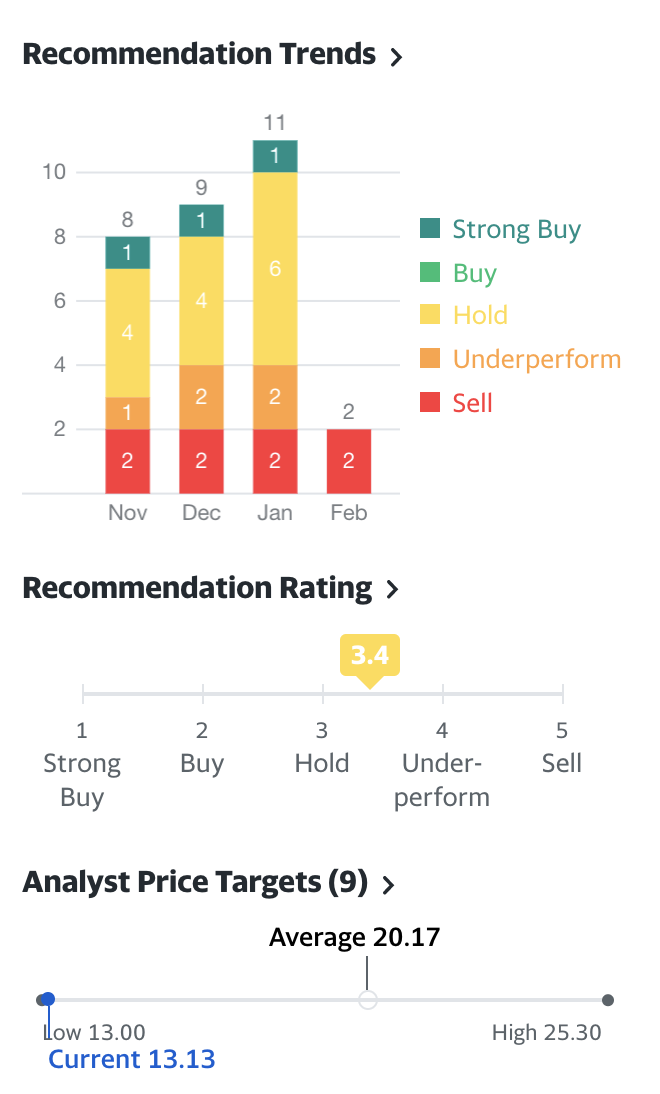
Task: Open Analyst Price Targets (9) heading
Action: pyautogui.click(x=195, y=883)
